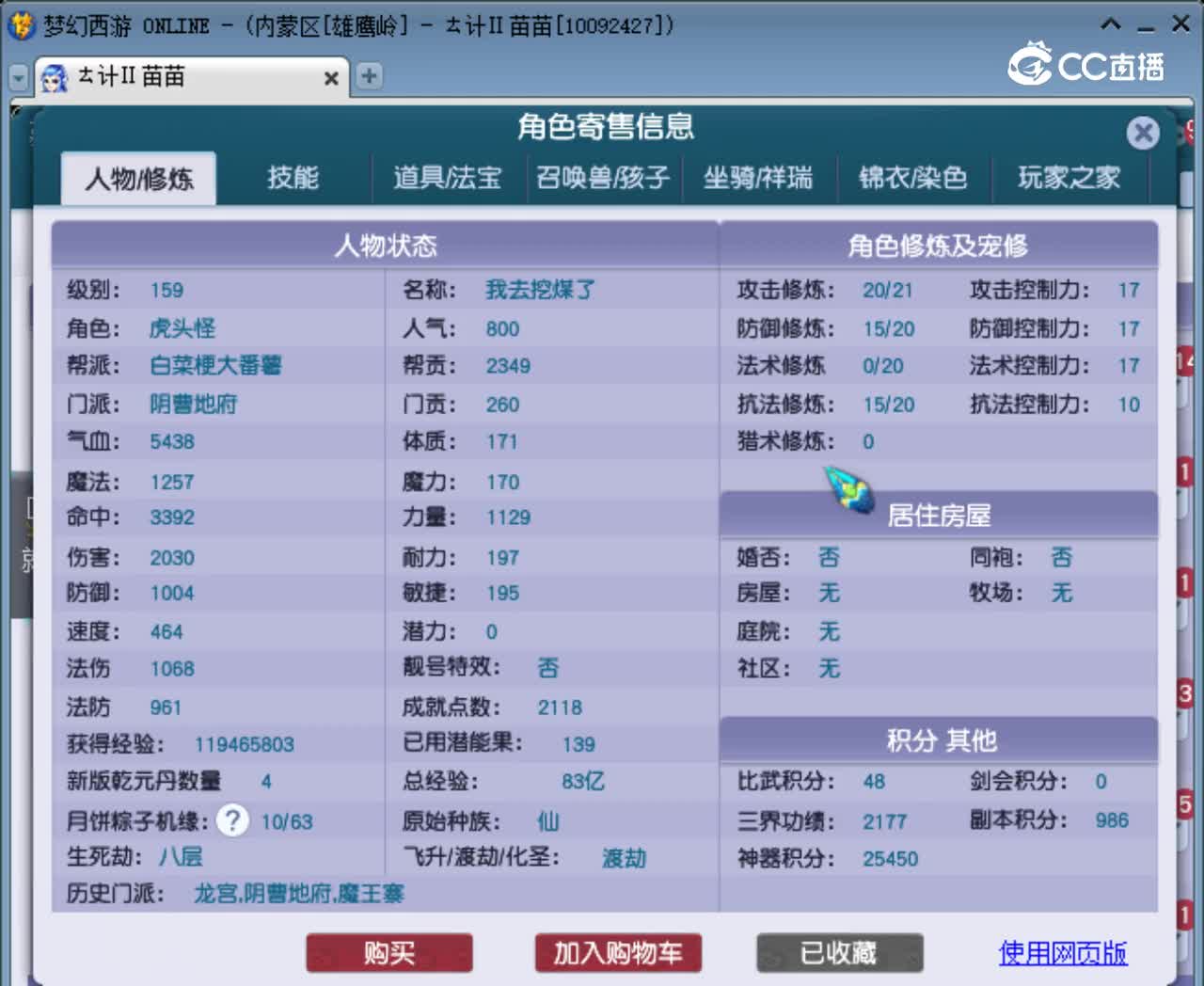This screenshot has height=986, width=1204.
Task: Collapse the window with the up arrow
Action: (1111, 24)
